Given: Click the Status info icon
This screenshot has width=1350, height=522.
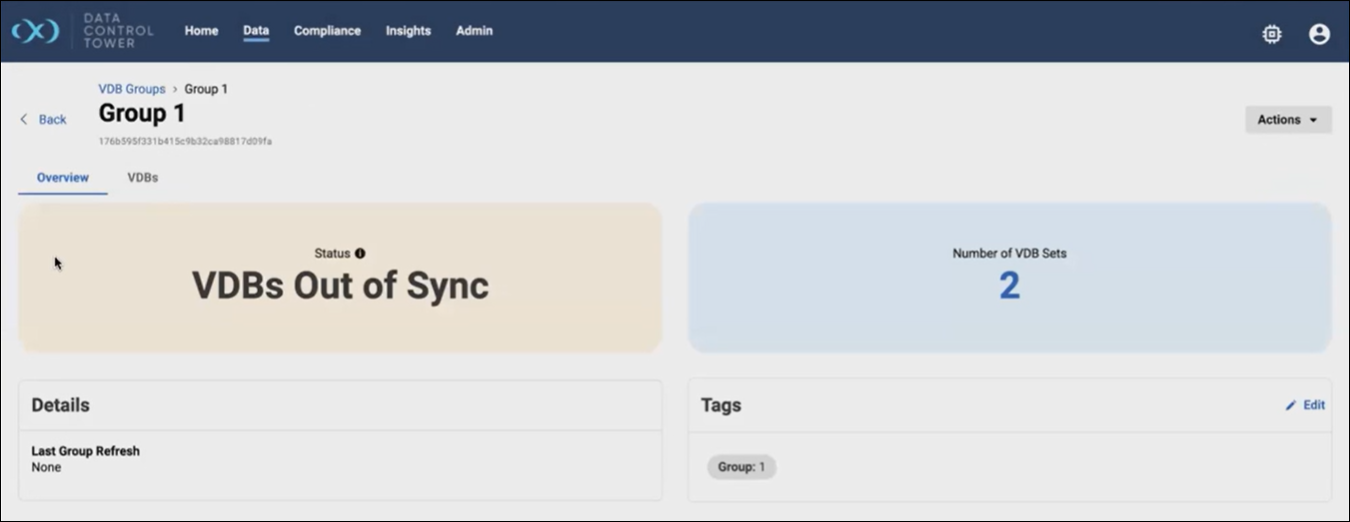Looking at the screenshot, I should 360,253.
